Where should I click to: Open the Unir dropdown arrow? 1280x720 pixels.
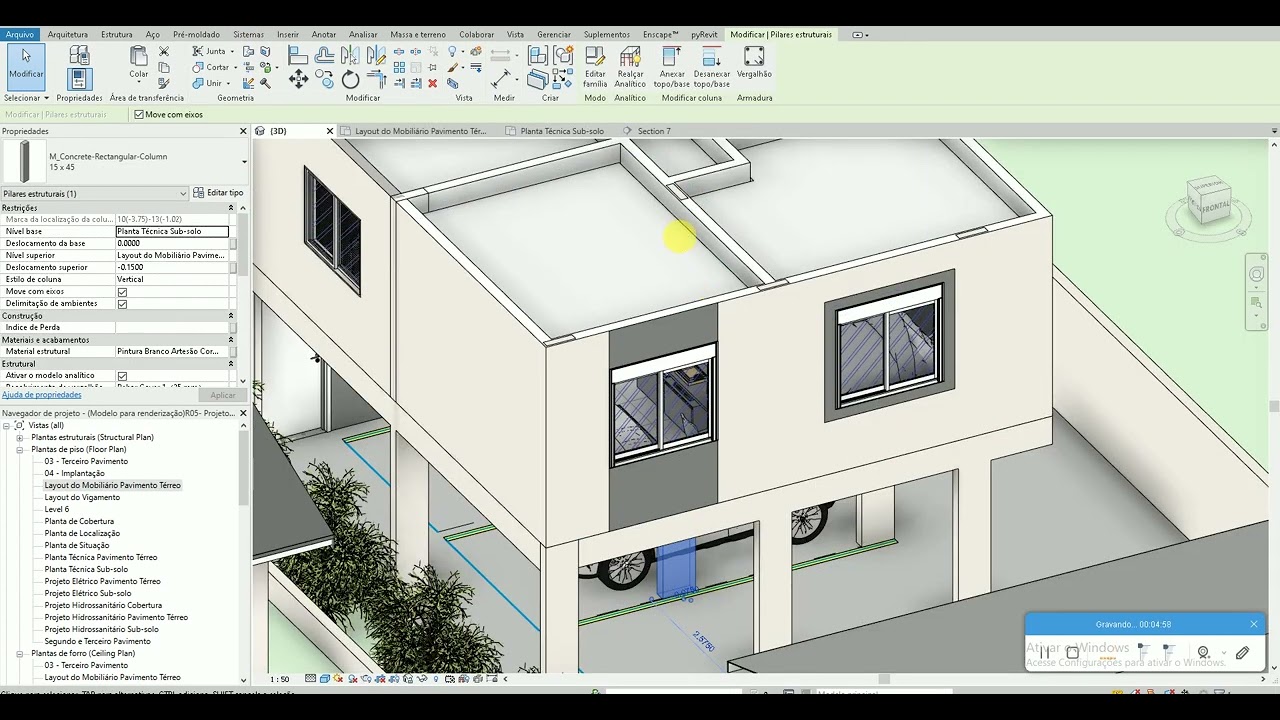pyautogui.click(x=229, y=83)
